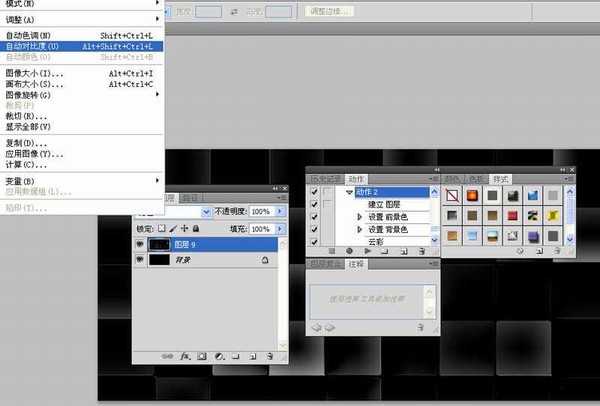Apply the red style swatch in Styles panel
Screen dimensions: 600x406
512,215
